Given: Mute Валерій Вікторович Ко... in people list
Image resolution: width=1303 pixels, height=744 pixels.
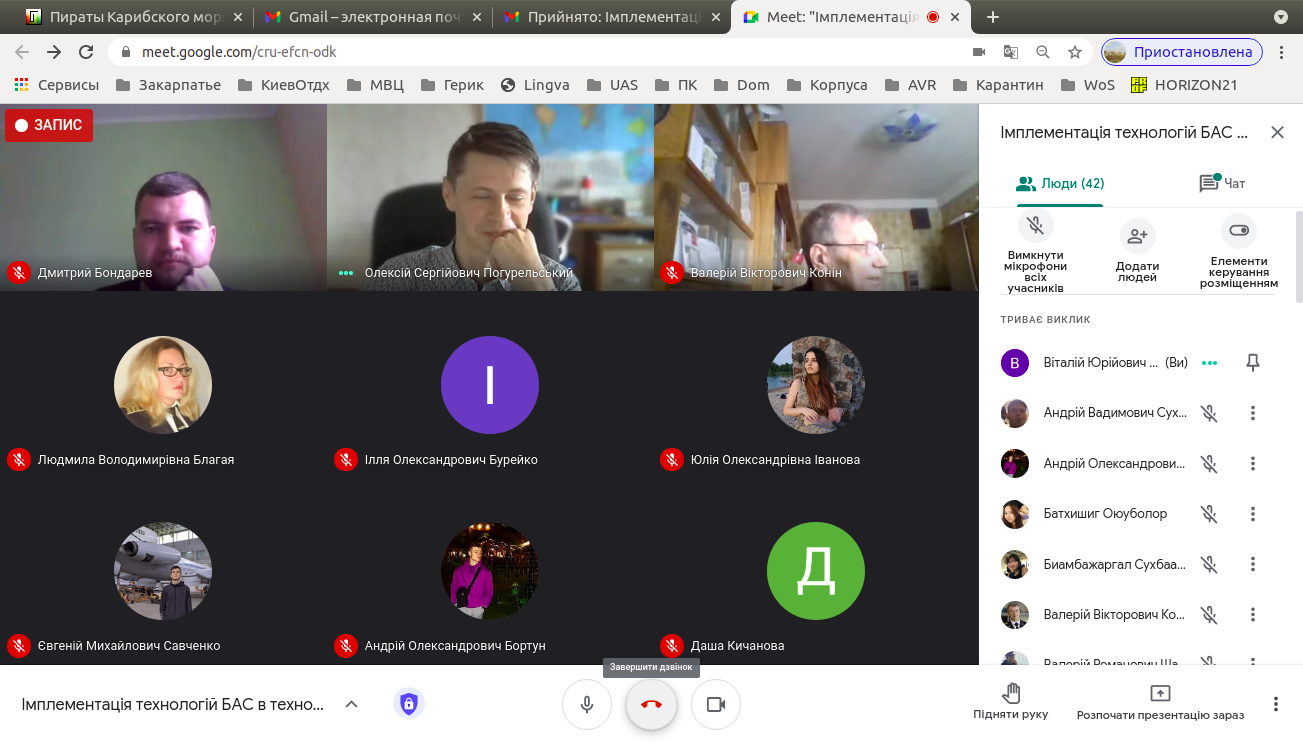Looking at the screenshot, I should point(1209,614).
